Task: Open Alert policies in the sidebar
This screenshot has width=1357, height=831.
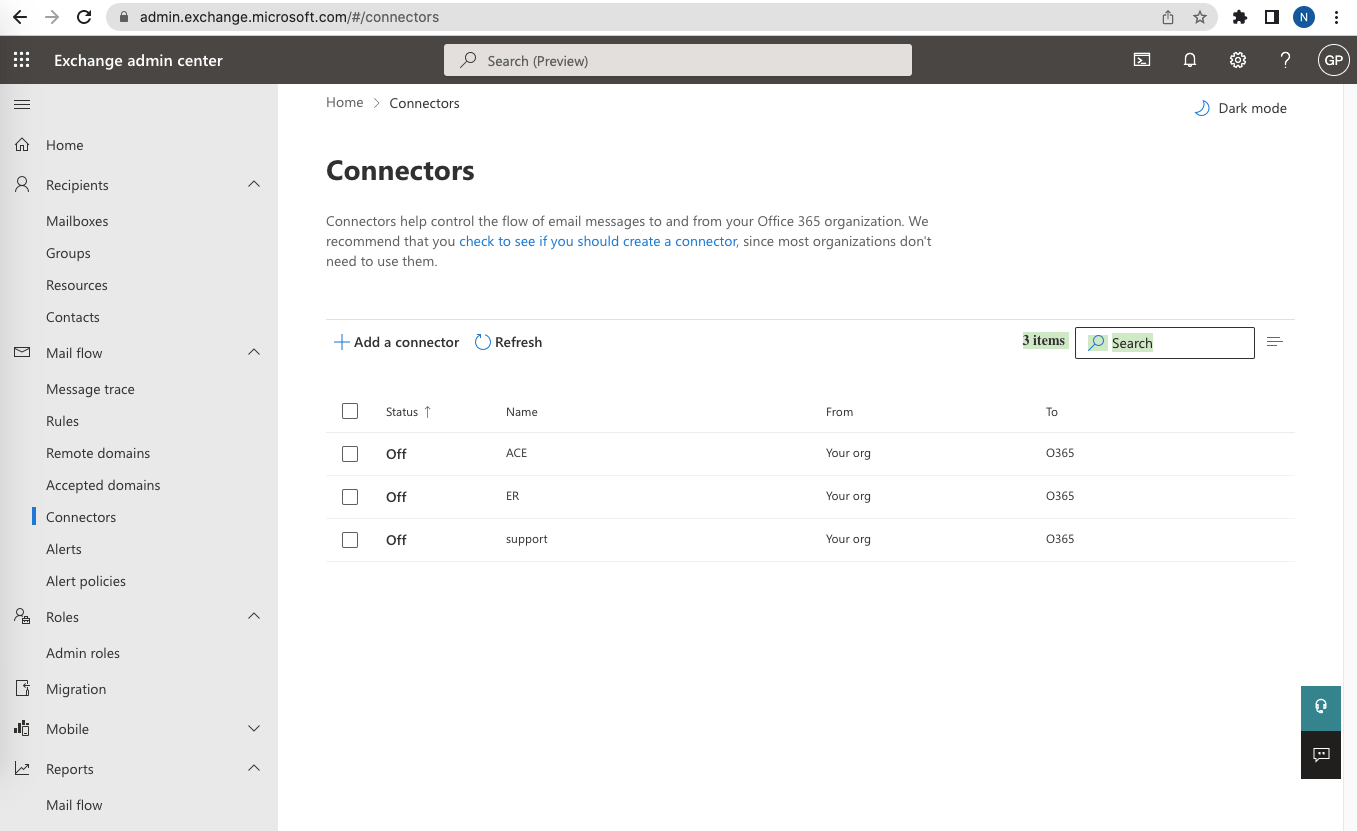Action: pyautogui.click(x=86, y=581)
